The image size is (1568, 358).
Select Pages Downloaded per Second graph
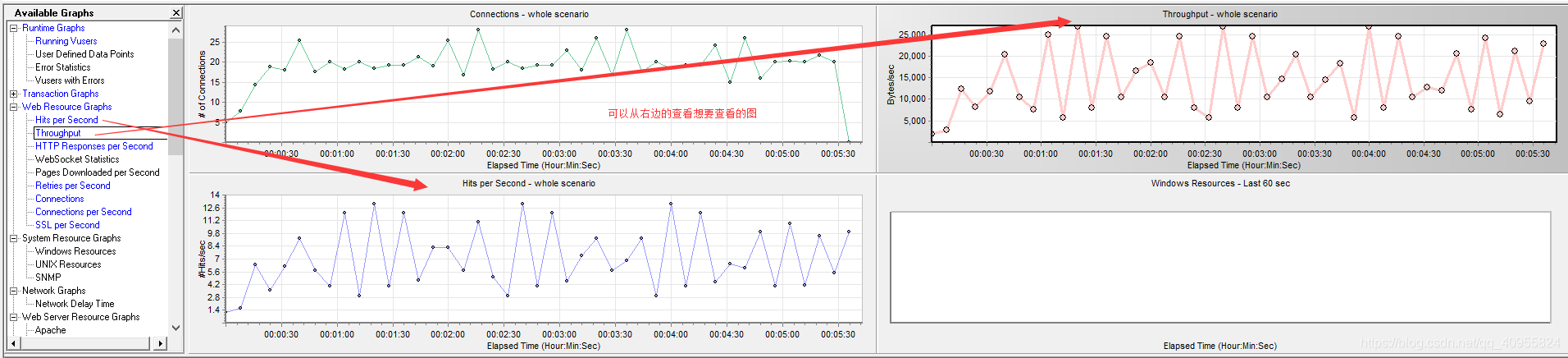(x=97, y=172)
